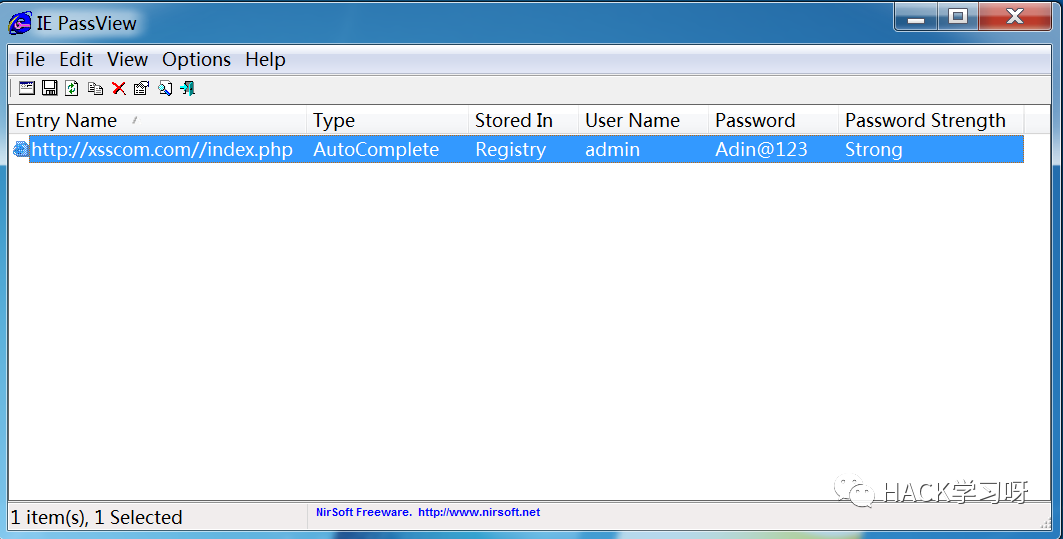
Task: Sort by the User Name column header
Action: coord(643,120)
